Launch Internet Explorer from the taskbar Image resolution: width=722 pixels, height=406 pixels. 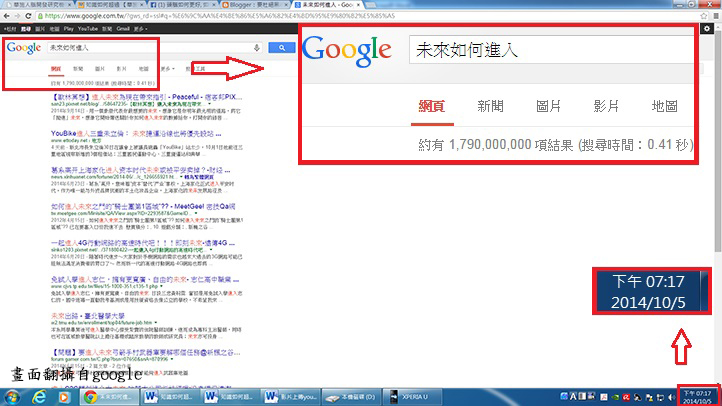click(39, 397)
